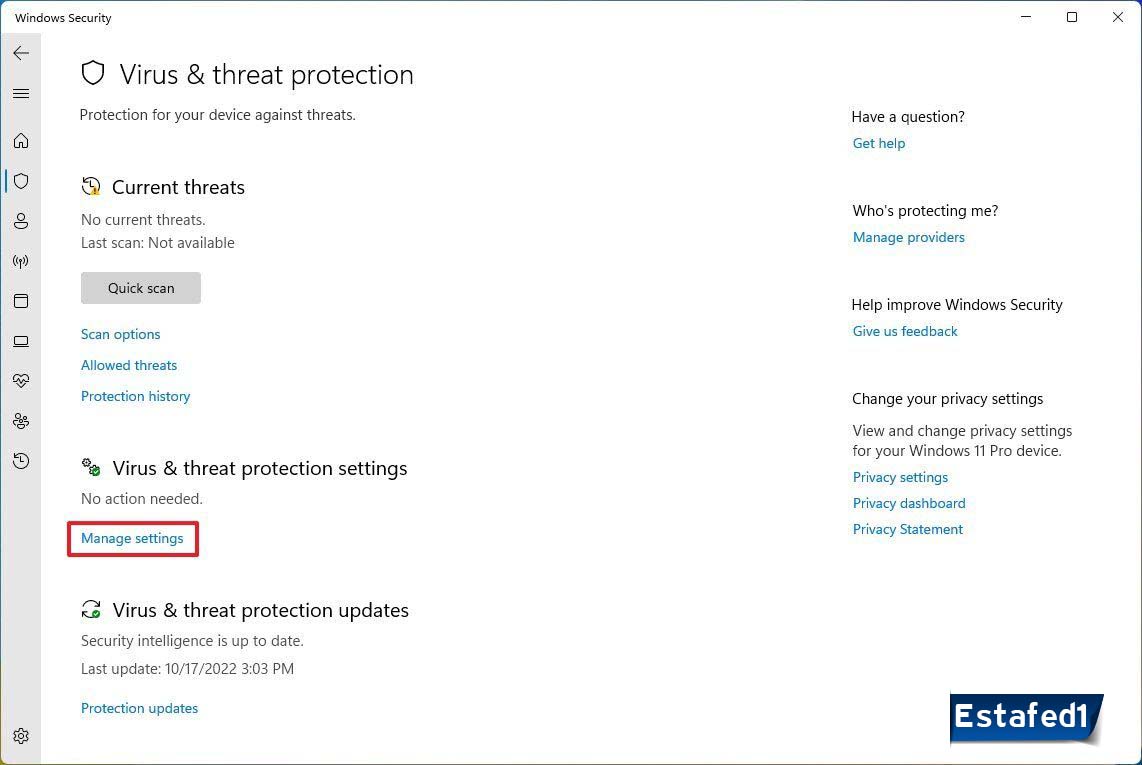Open Protection updates link
This screenshot has height=765, width=1142.
140,708
